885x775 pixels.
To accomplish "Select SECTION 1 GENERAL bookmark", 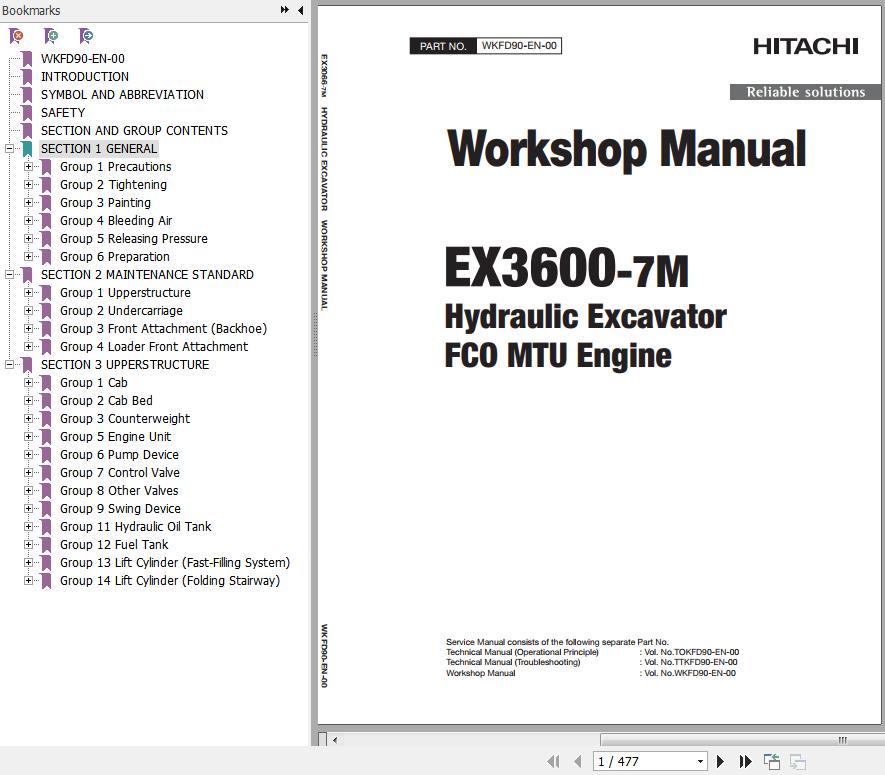I will click(x=99, y=148).
